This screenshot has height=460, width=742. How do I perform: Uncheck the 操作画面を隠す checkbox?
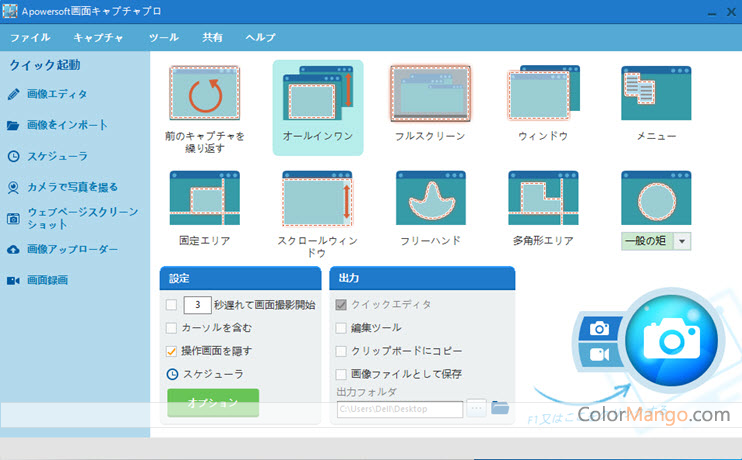tap(172, 351)
